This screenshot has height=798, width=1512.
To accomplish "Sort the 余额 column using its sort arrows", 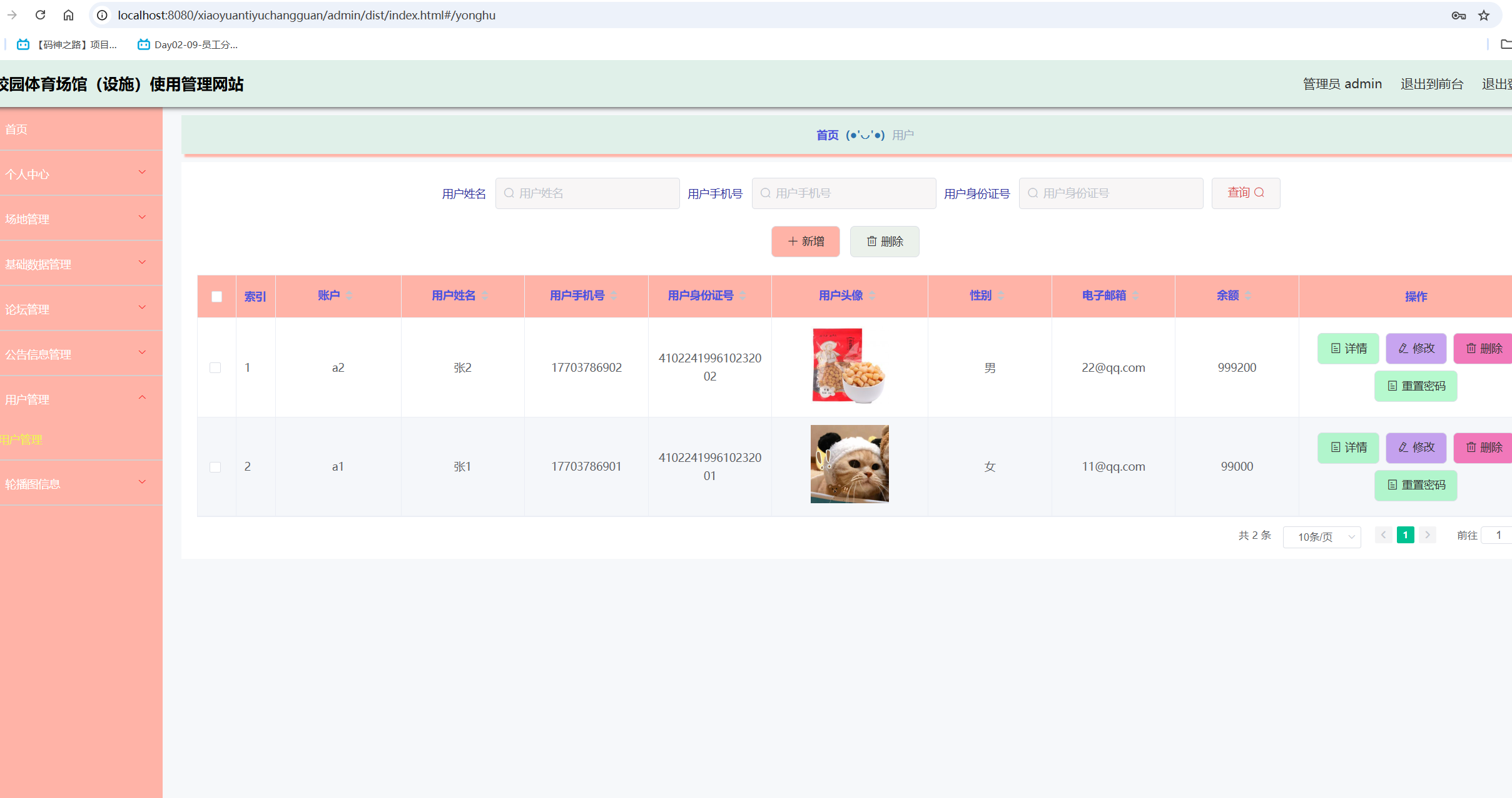I will click(1248, 295).
